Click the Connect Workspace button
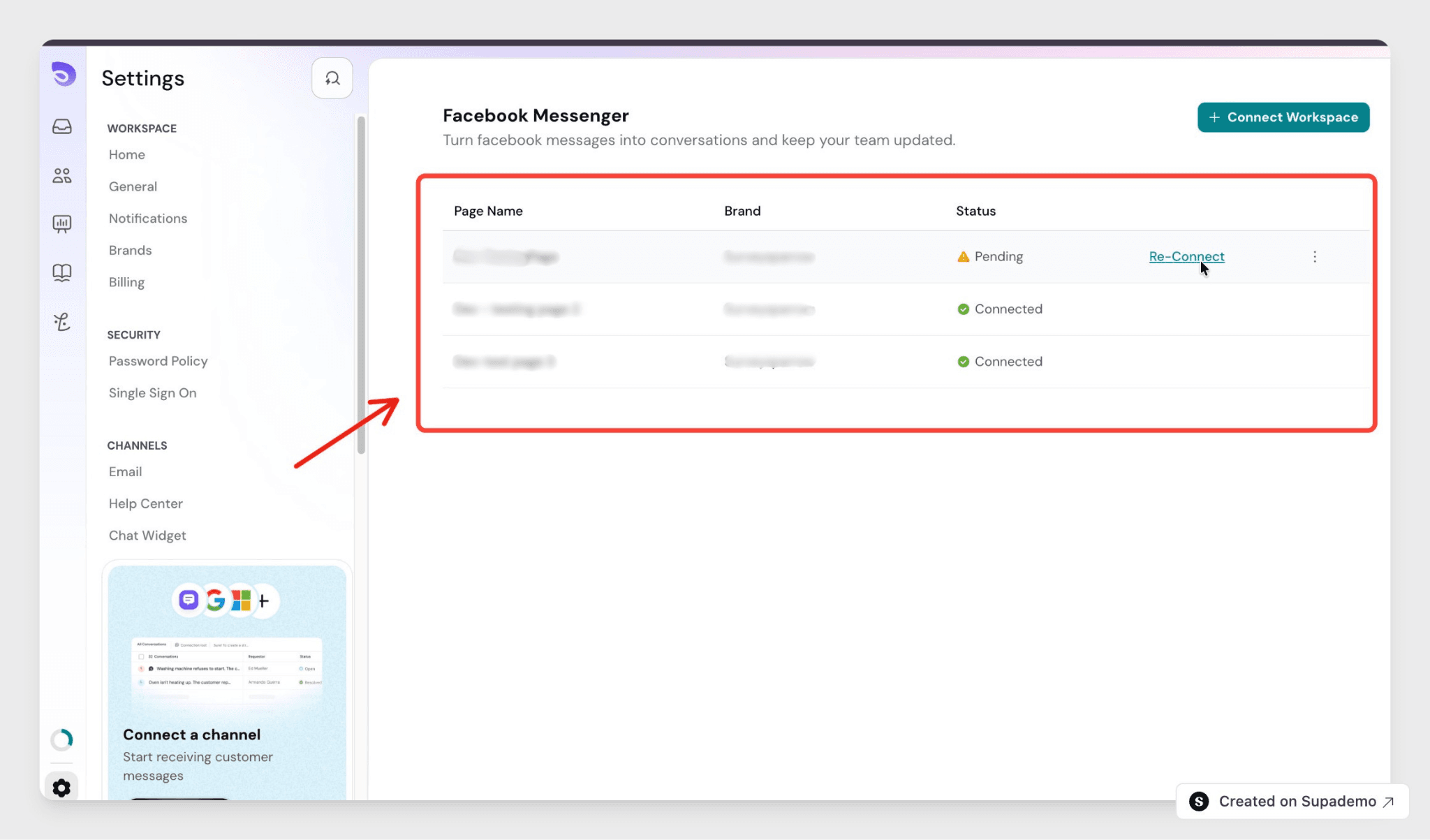Image resolution: width=1430 pixels, height=840 pixels. [1283, 117]
